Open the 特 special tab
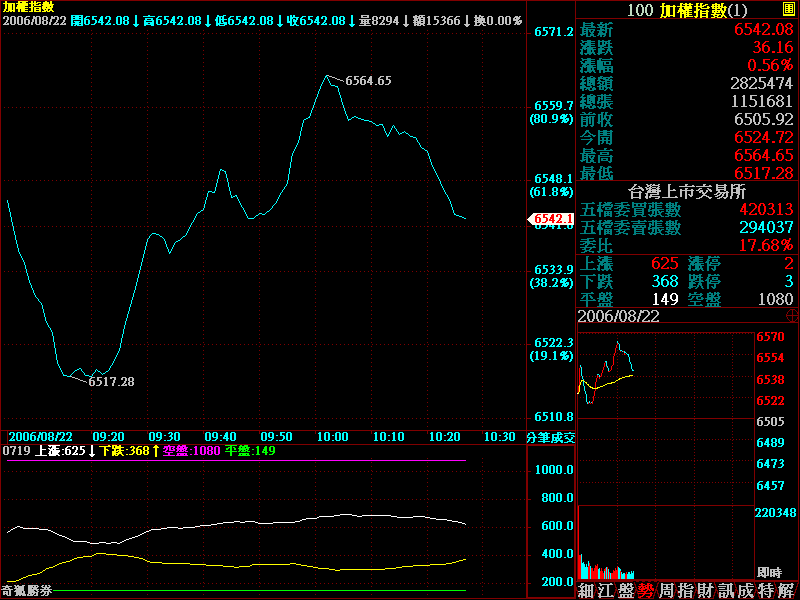The height and width of the screenshot is (600, 800). pyautogui.click(x=767, y=590)
